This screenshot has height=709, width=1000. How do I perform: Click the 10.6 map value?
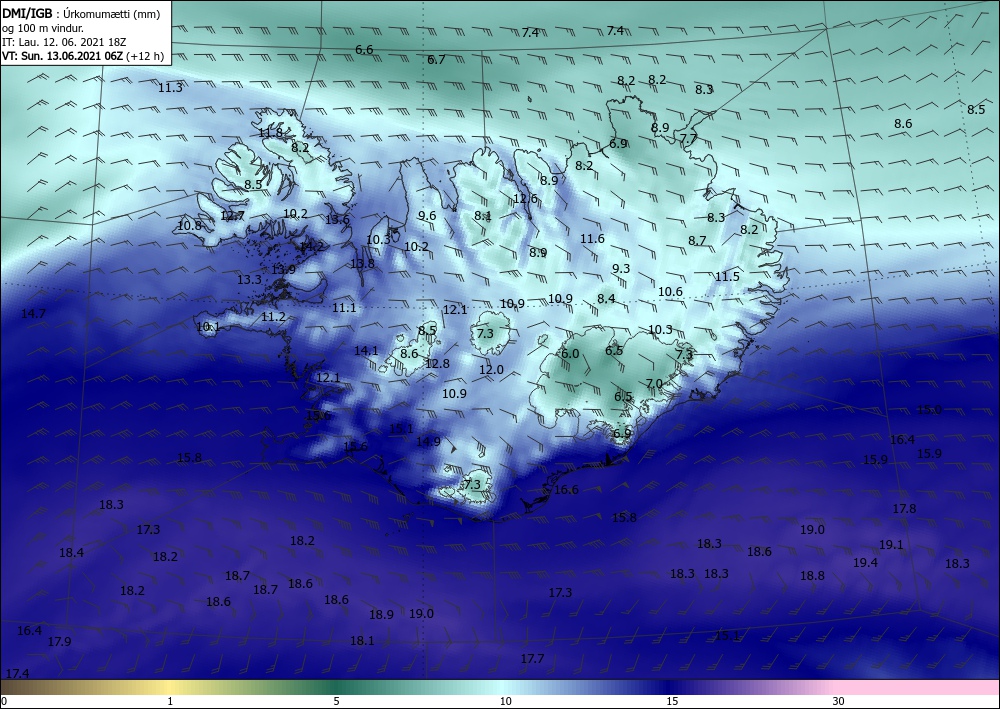click(x=670, y=292)
